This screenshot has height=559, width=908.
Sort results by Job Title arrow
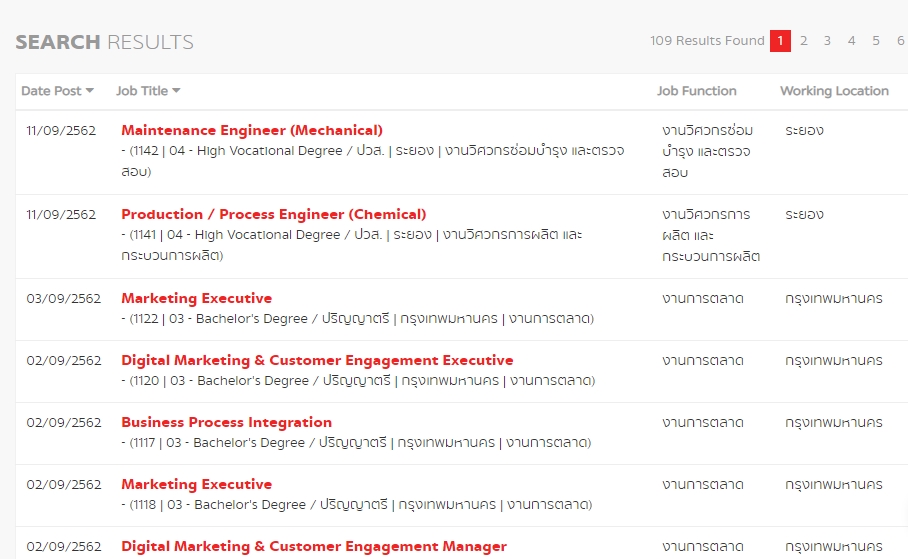click(x=176, y=91)
